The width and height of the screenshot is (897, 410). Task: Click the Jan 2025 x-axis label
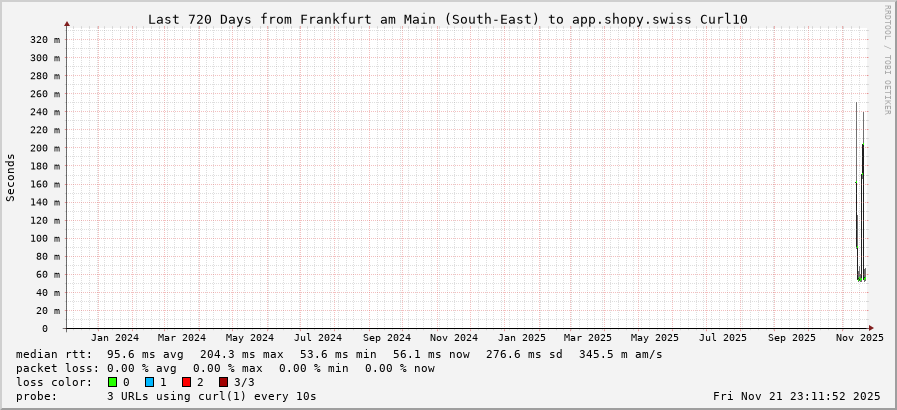coord(521,338)
